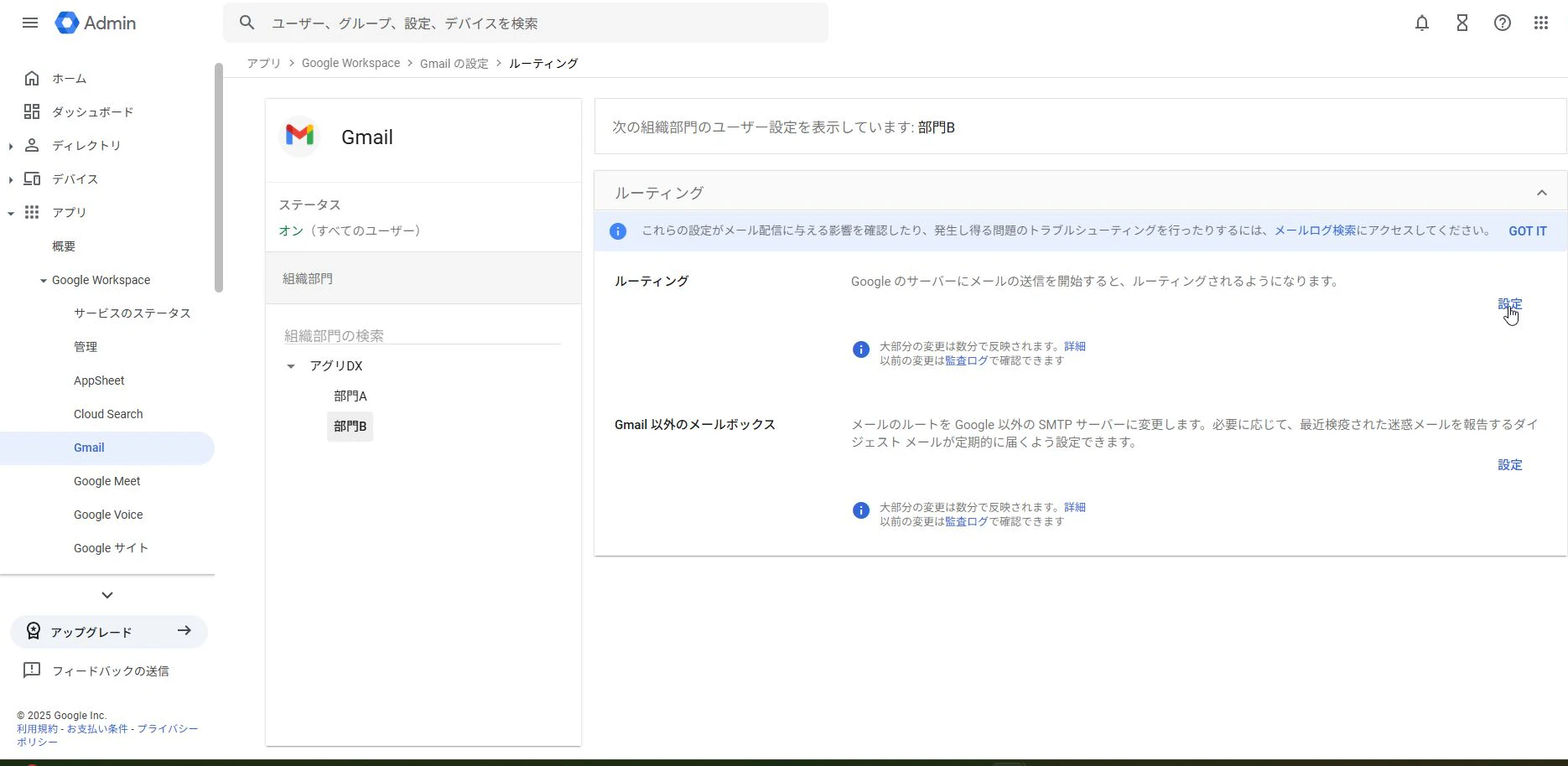Select アグリDX root organization
The height and width of the screenshot is (766, 1568).
pos(336,366)
